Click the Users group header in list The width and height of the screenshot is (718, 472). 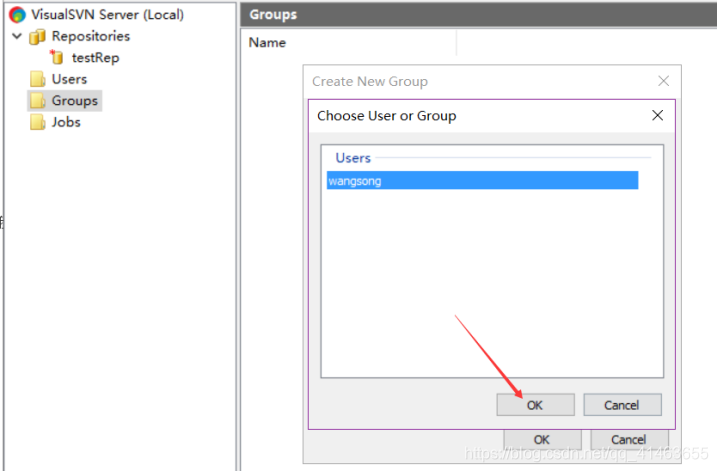(353, 158)
